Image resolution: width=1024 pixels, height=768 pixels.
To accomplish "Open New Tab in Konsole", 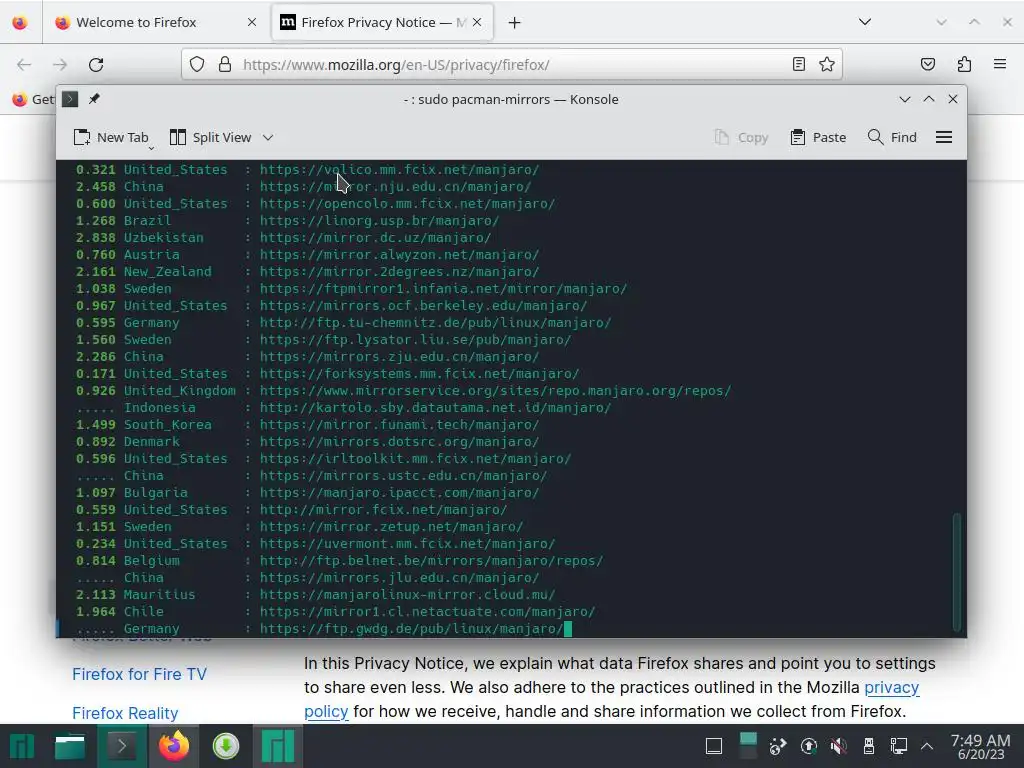I will click(x=111, y=137).
